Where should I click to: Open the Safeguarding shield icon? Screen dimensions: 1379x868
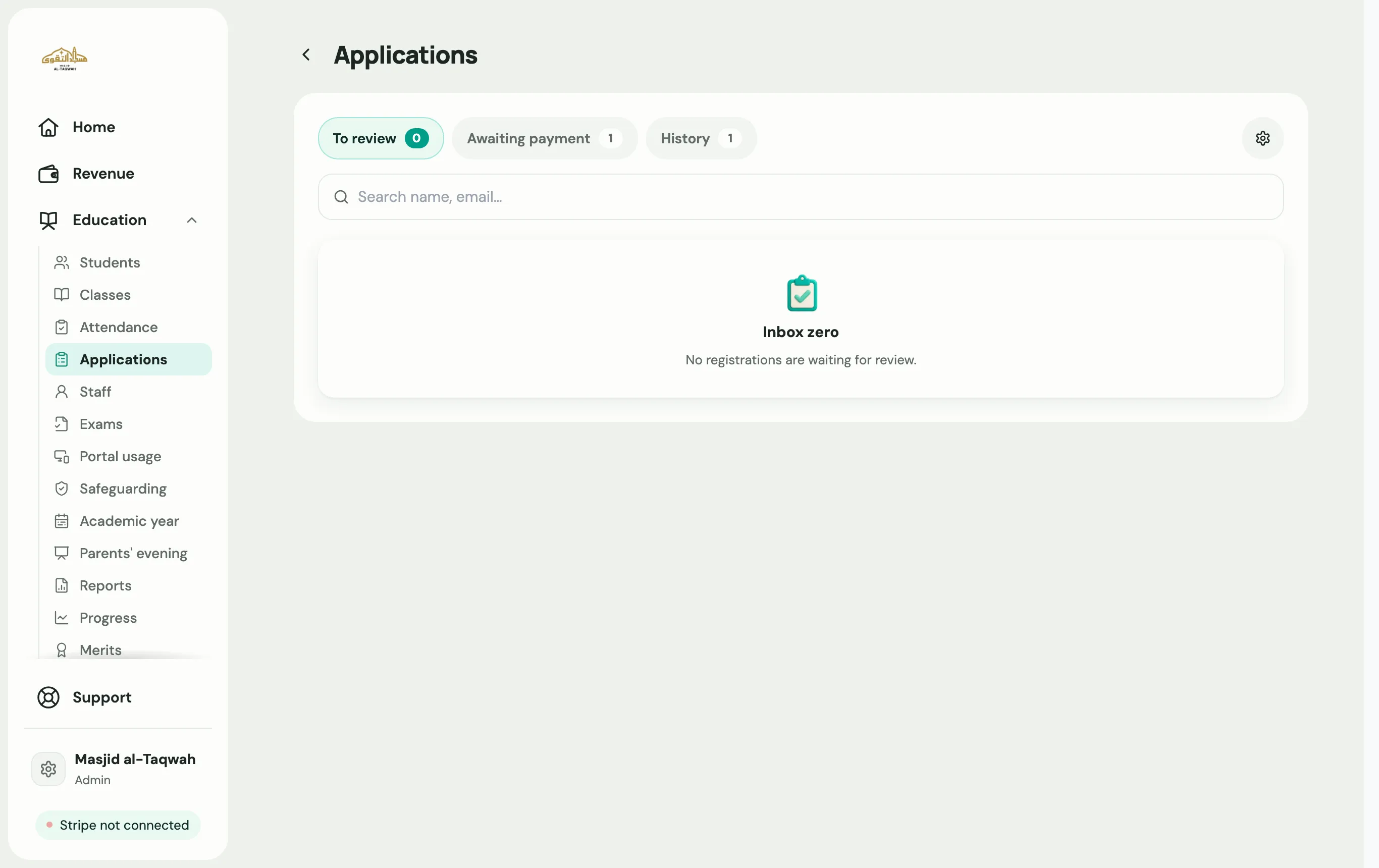[61, 489]
